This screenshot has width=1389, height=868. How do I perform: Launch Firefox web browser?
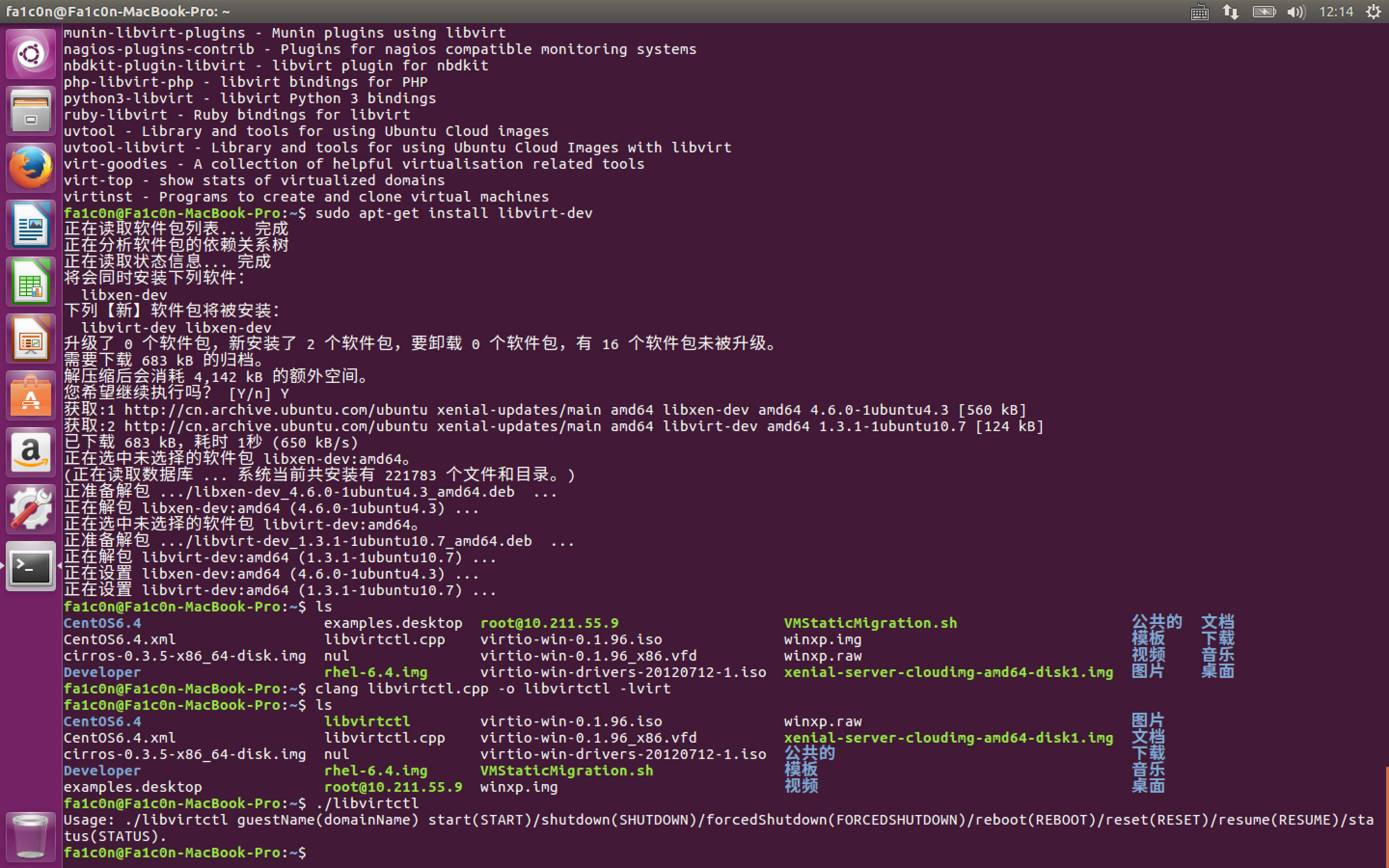point(30,168)
